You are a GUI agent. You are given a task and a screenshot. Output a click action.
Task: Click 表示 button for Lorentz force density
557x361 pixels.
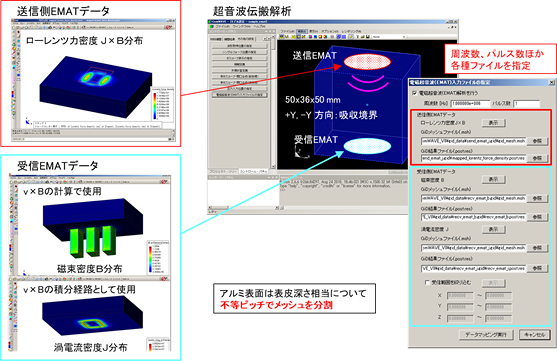[493, 123]
